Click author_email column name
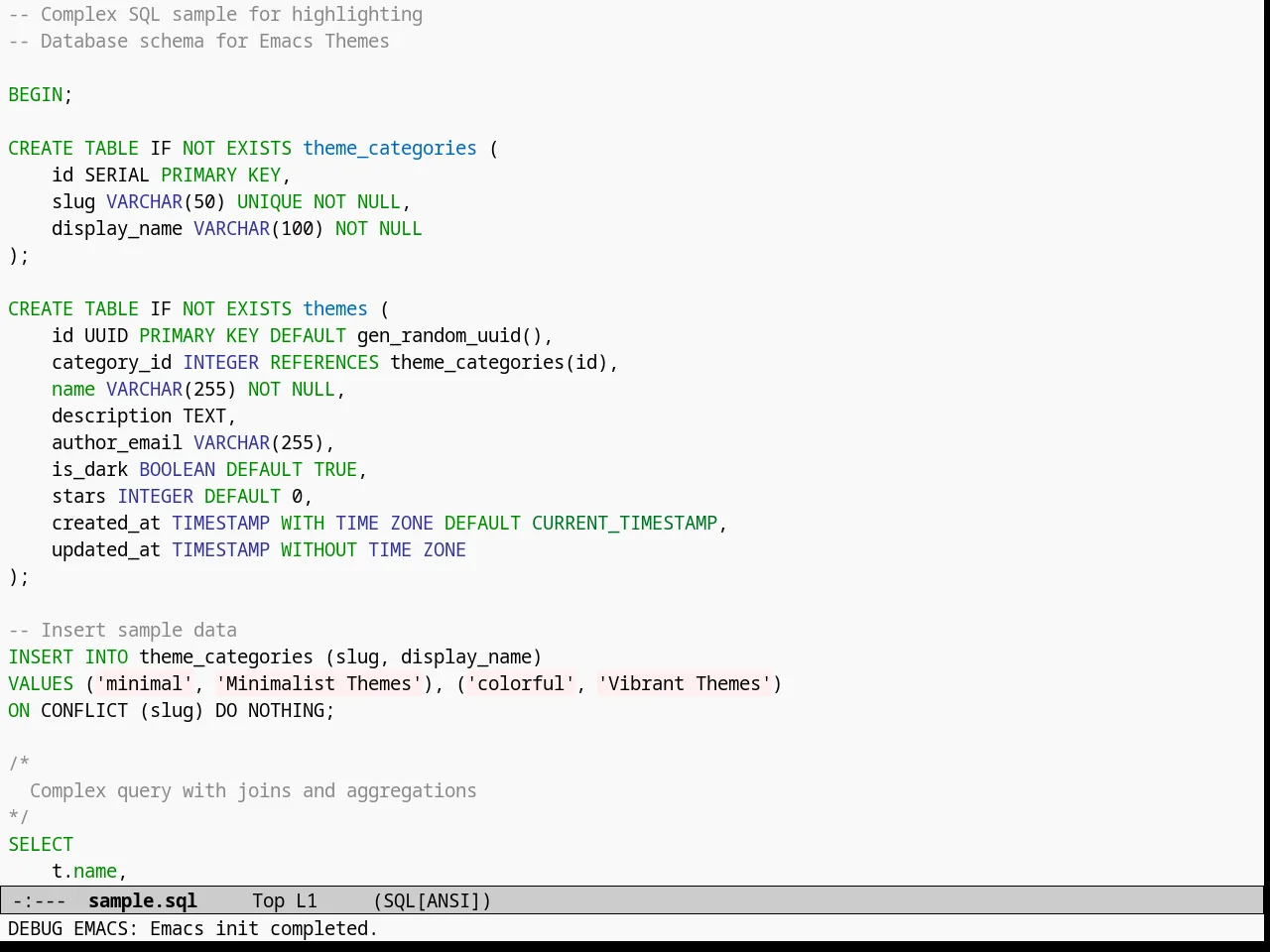 point(117,442)
